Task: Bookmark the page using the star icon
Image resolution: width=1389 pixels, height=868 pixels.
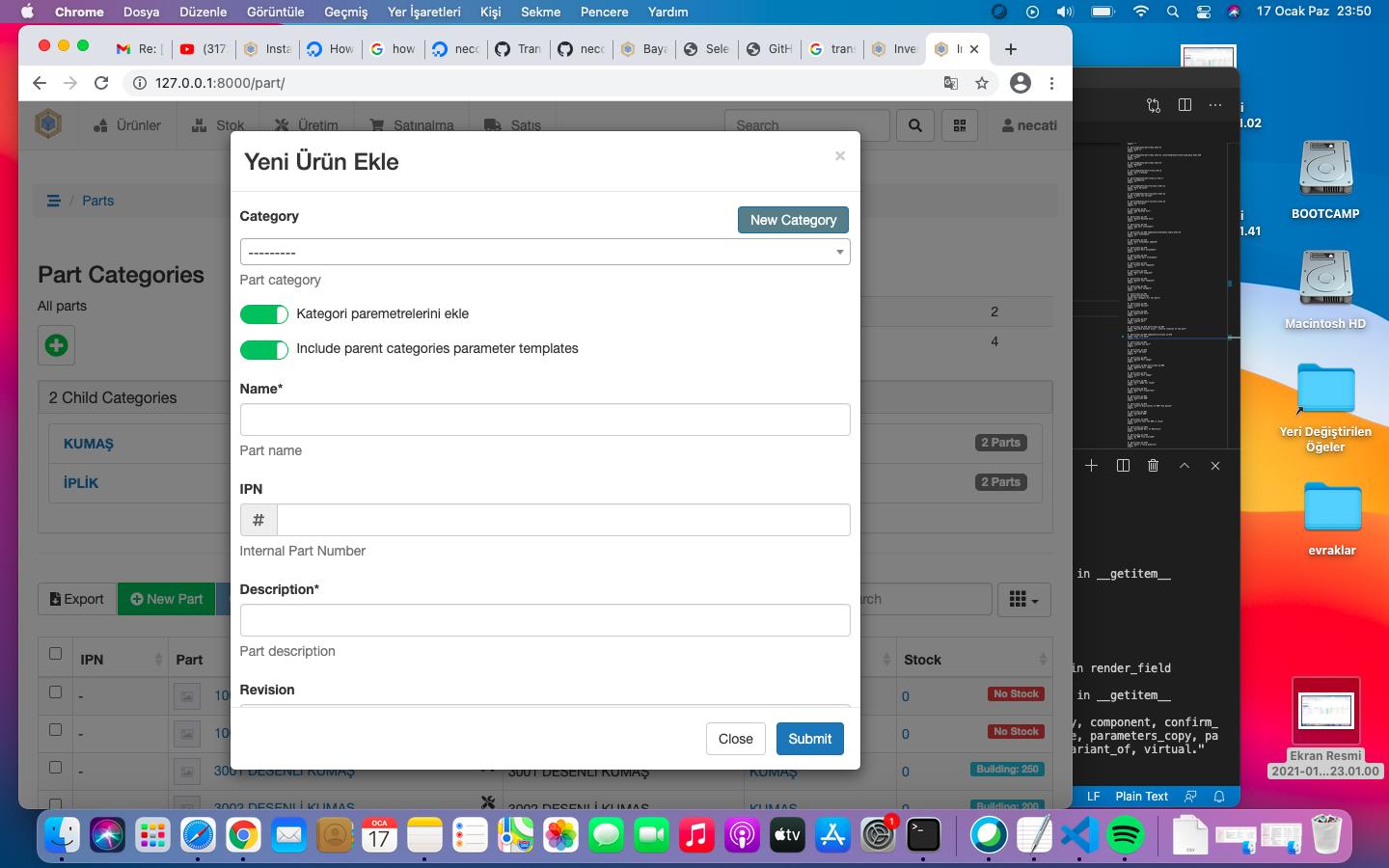Action: click(982, 84)
